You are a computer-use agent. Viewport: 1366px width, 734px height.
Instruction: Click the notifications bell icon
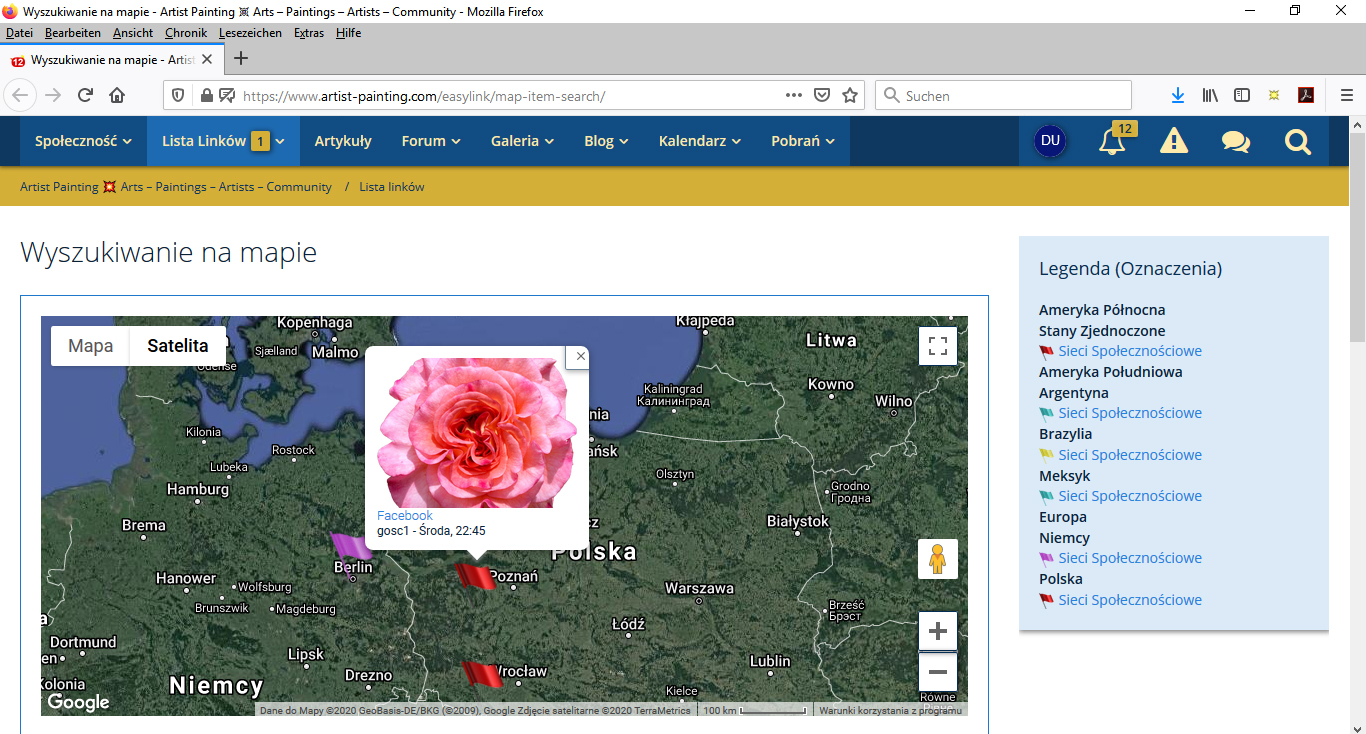[1112, 142]
